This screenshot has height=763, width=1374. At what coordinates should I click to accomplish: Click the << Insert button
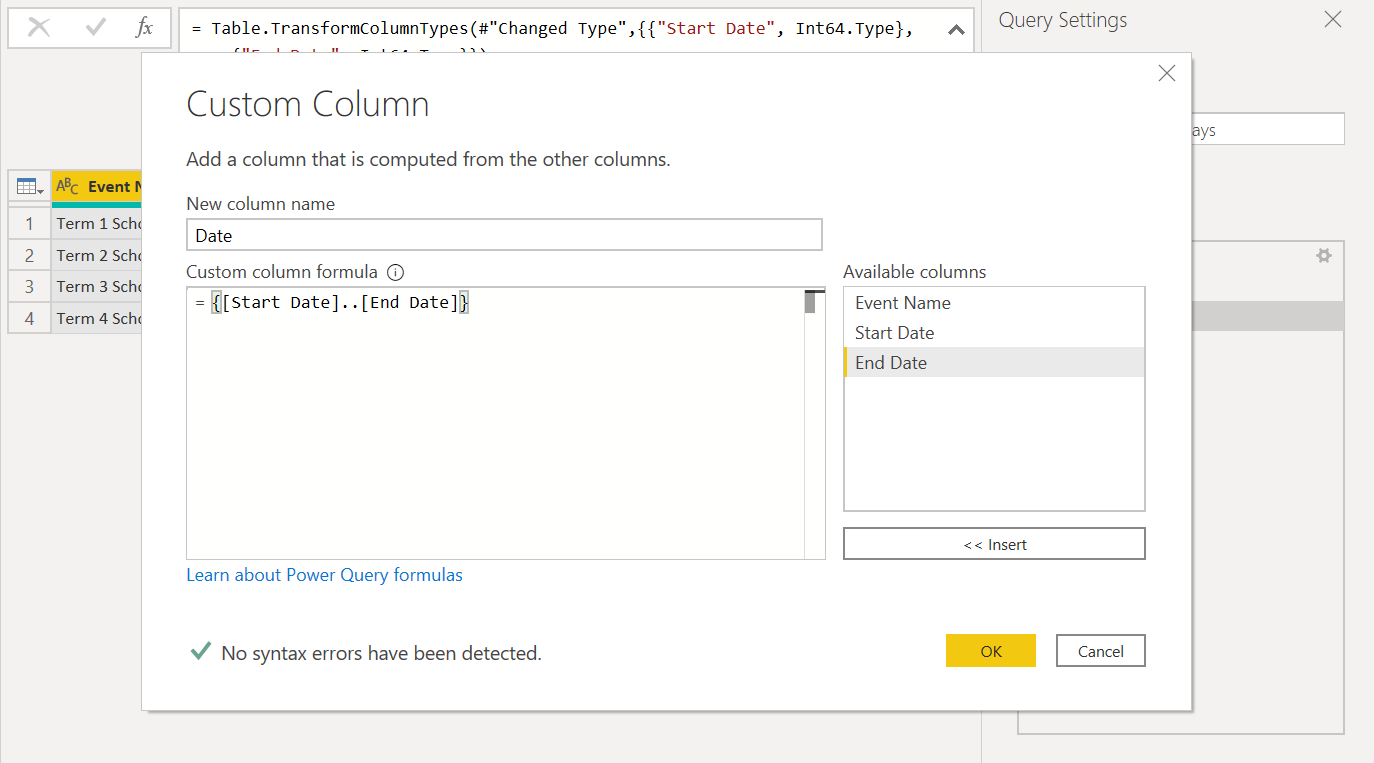pyautogui.click(x=994, y=544)
